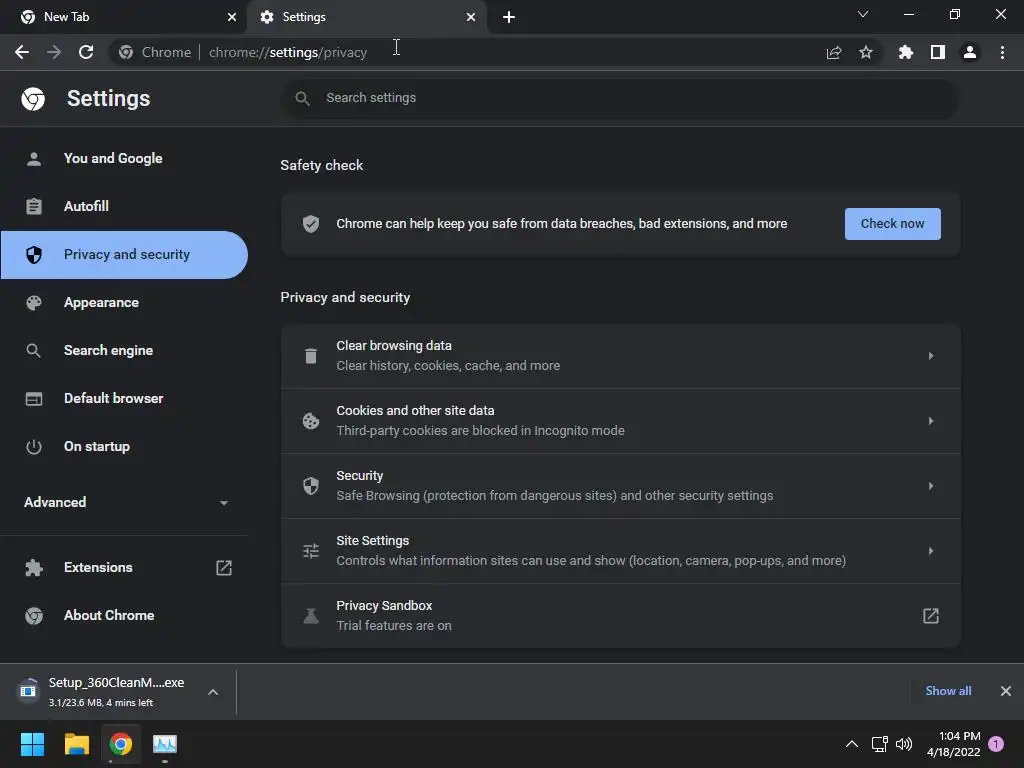The image size is (1024, 768).
Task: Open Cookies and other site data arrow
Action: [x=931, y=421]
